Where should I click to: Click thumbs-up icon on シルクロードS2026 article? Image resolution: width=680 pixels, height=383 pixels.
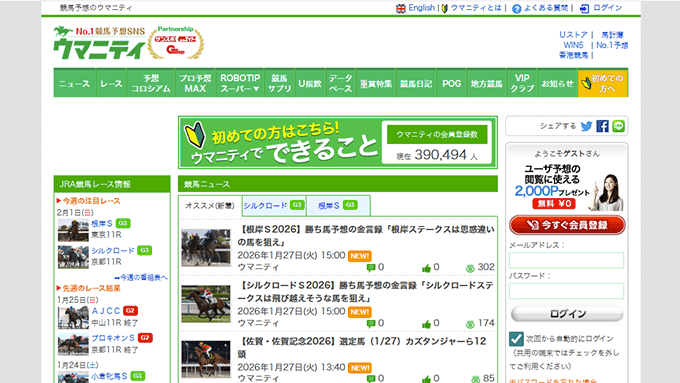point(426,324)
